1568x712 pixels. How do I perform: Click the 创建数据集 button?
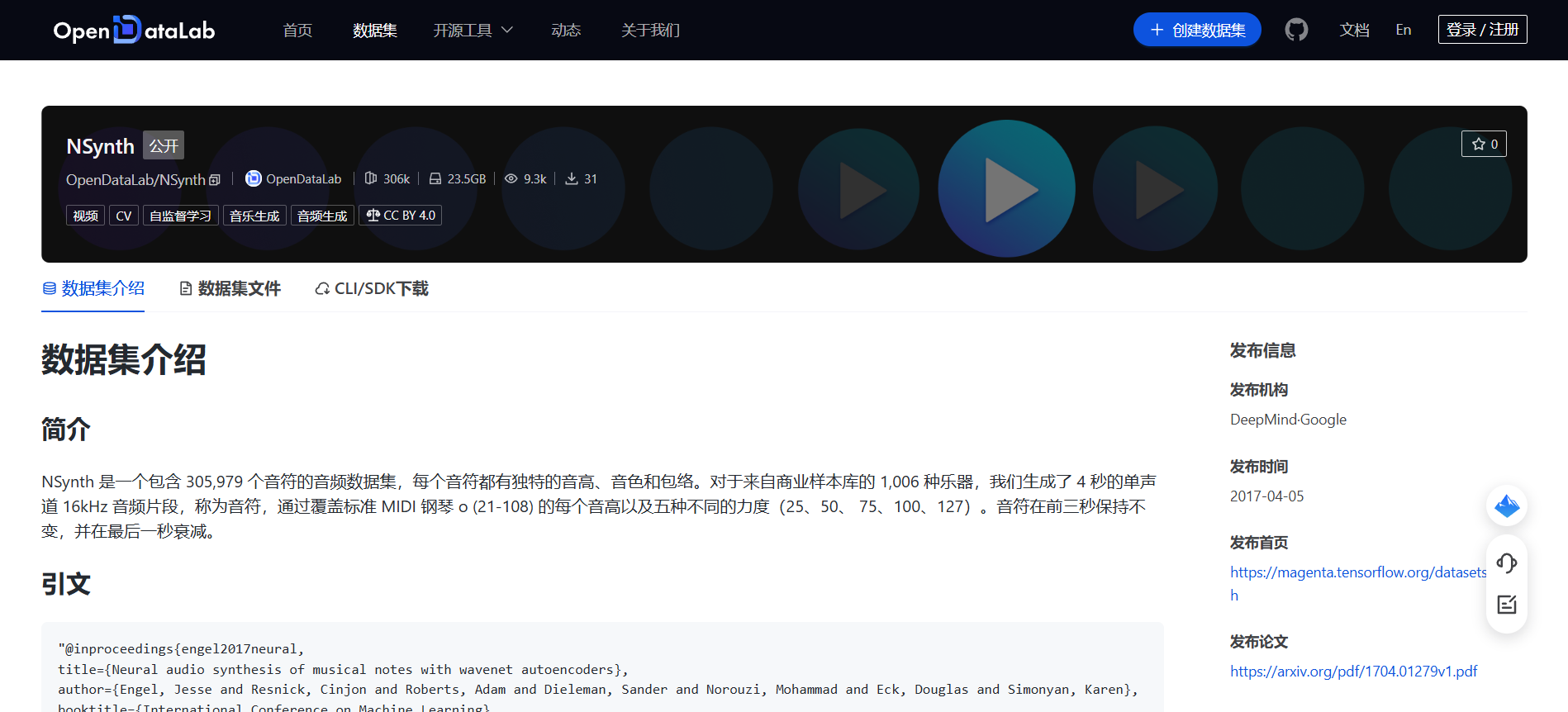(x=1197, y=30)
